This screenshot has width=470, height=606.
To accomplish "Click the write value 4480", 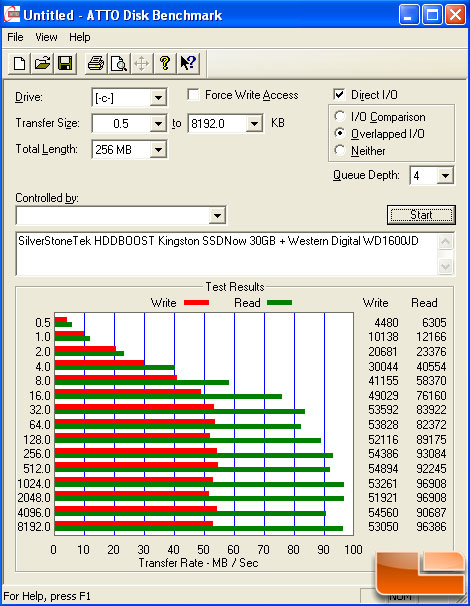I will pos(386,323).
